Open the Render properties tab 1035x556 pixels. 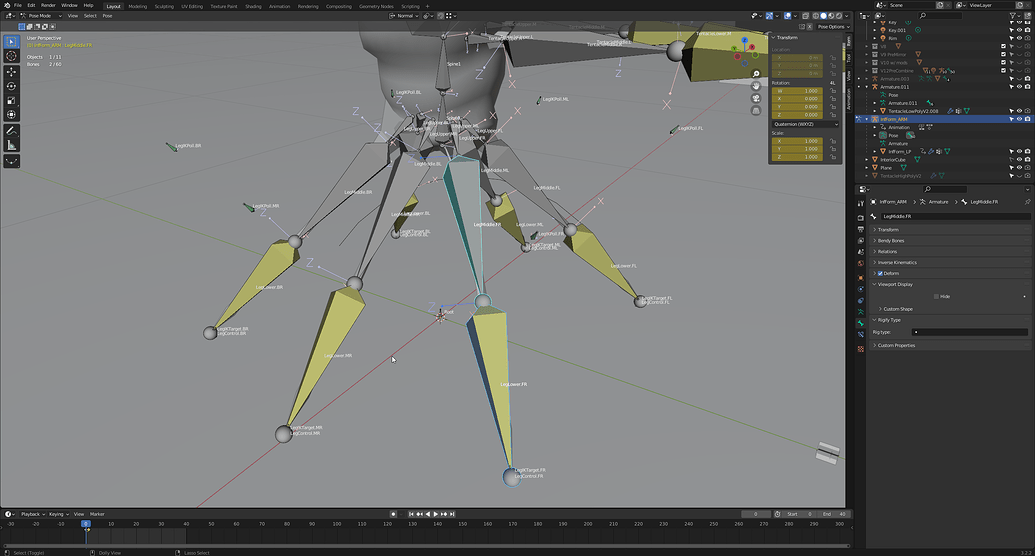pyautogui.click(x=861, y=217)
